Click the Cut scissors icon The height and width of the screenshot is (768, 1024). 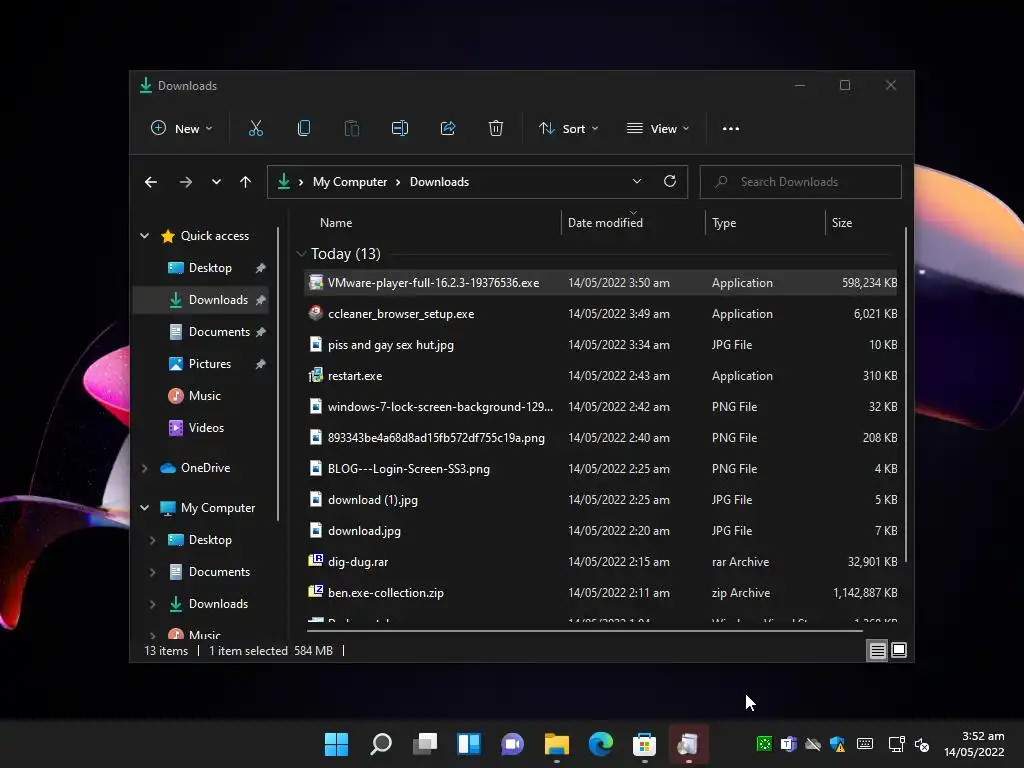click(255, 129)
